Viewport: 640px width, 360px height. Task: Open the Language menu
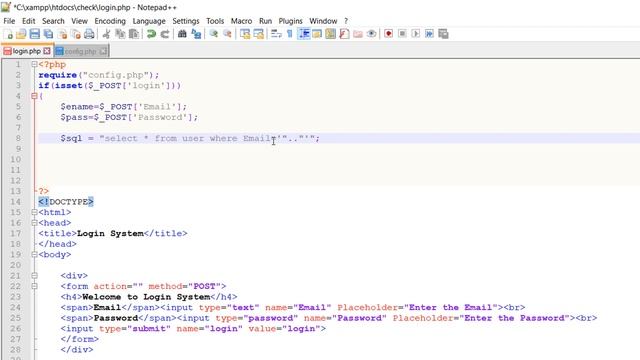click(x=149, y=21)
